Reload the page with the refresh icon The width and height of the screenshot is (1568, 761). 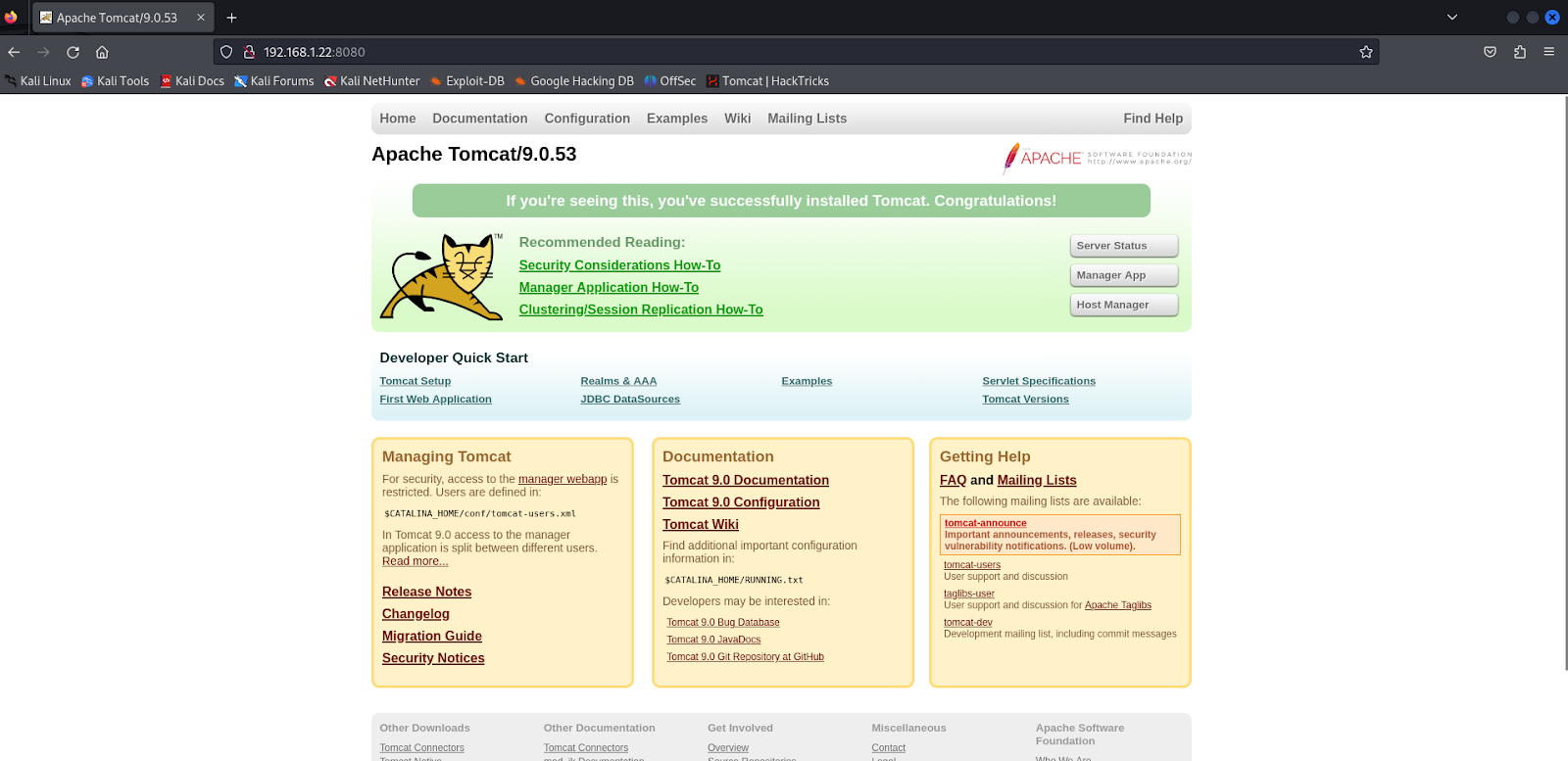click(x=73, y=52)
